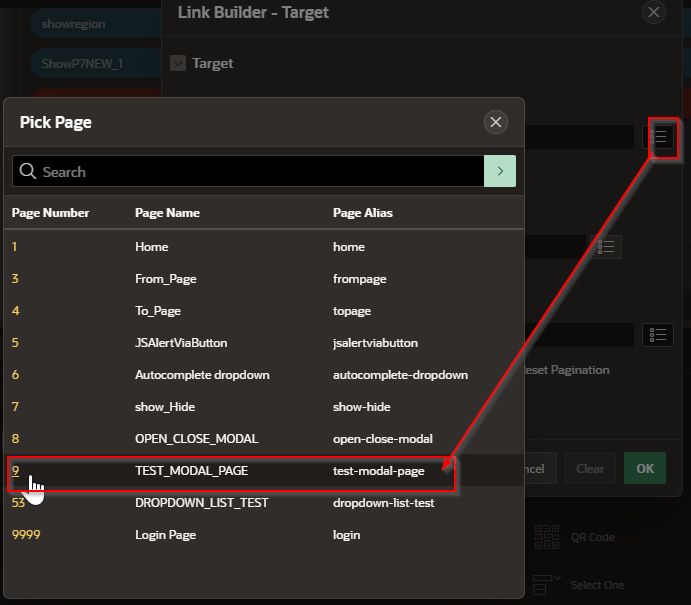Open the first page picker list icon
The image size is (691, 605).
pyautogui.click(x=658, y=137)
